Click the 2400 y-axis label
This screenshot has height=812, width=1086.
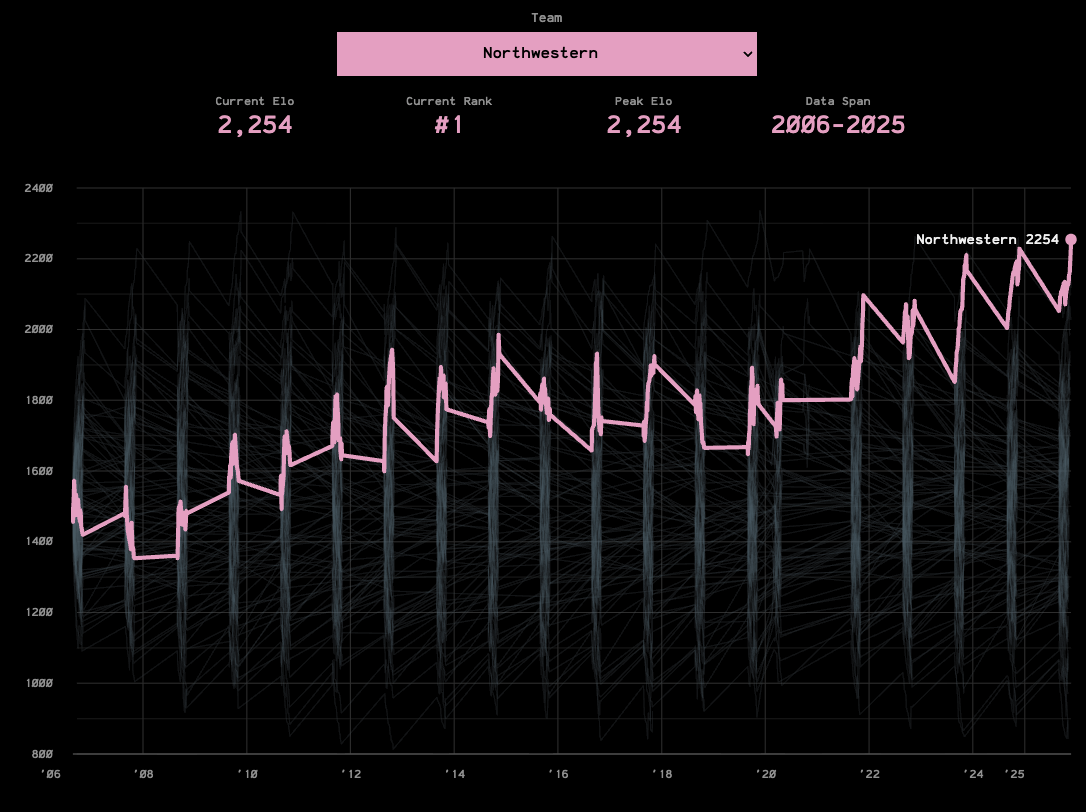39,188
